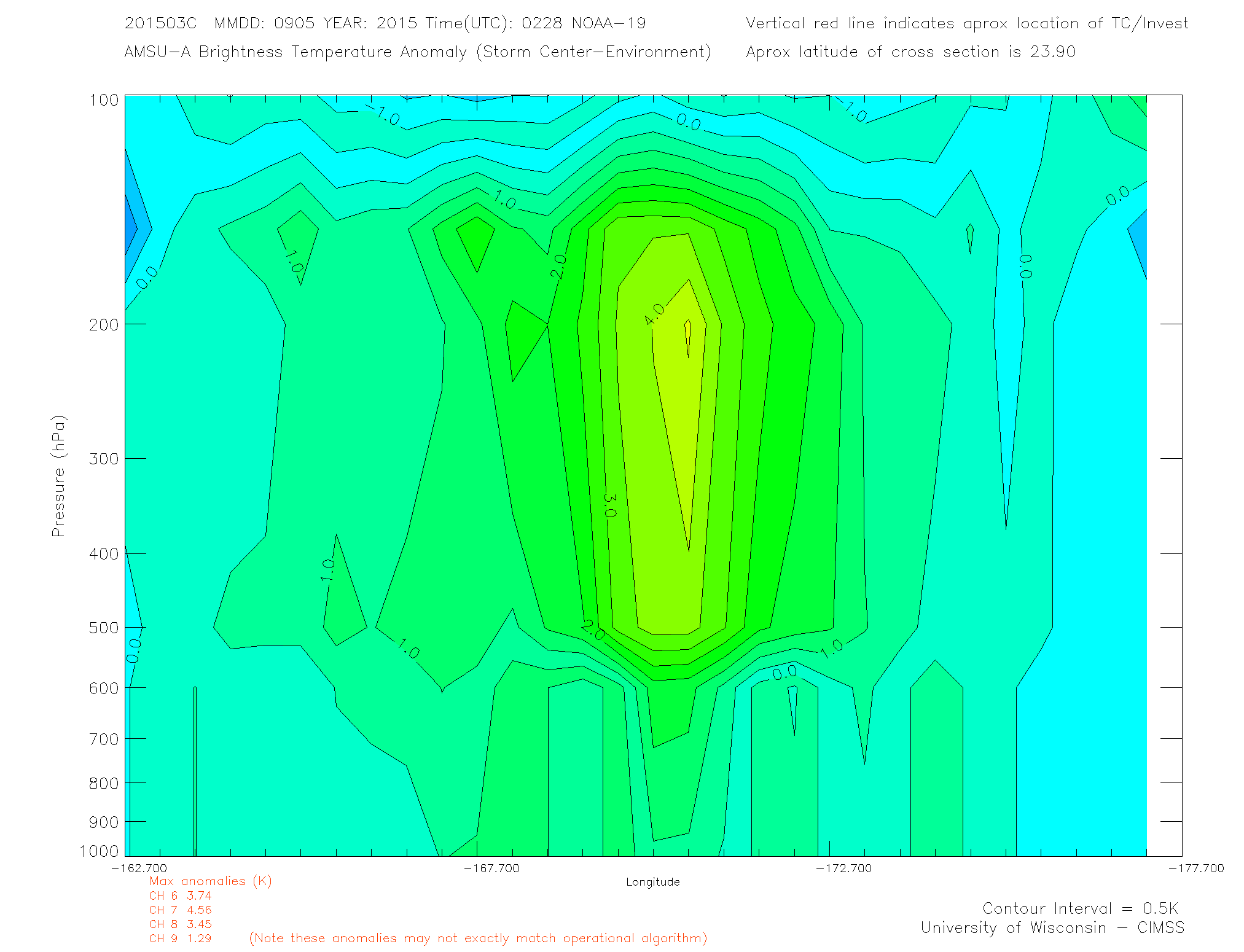The width and height of the screenshot is (1244, 952).
Task: Click the Max anomalies (K) heading
Action: pos(210,881)
